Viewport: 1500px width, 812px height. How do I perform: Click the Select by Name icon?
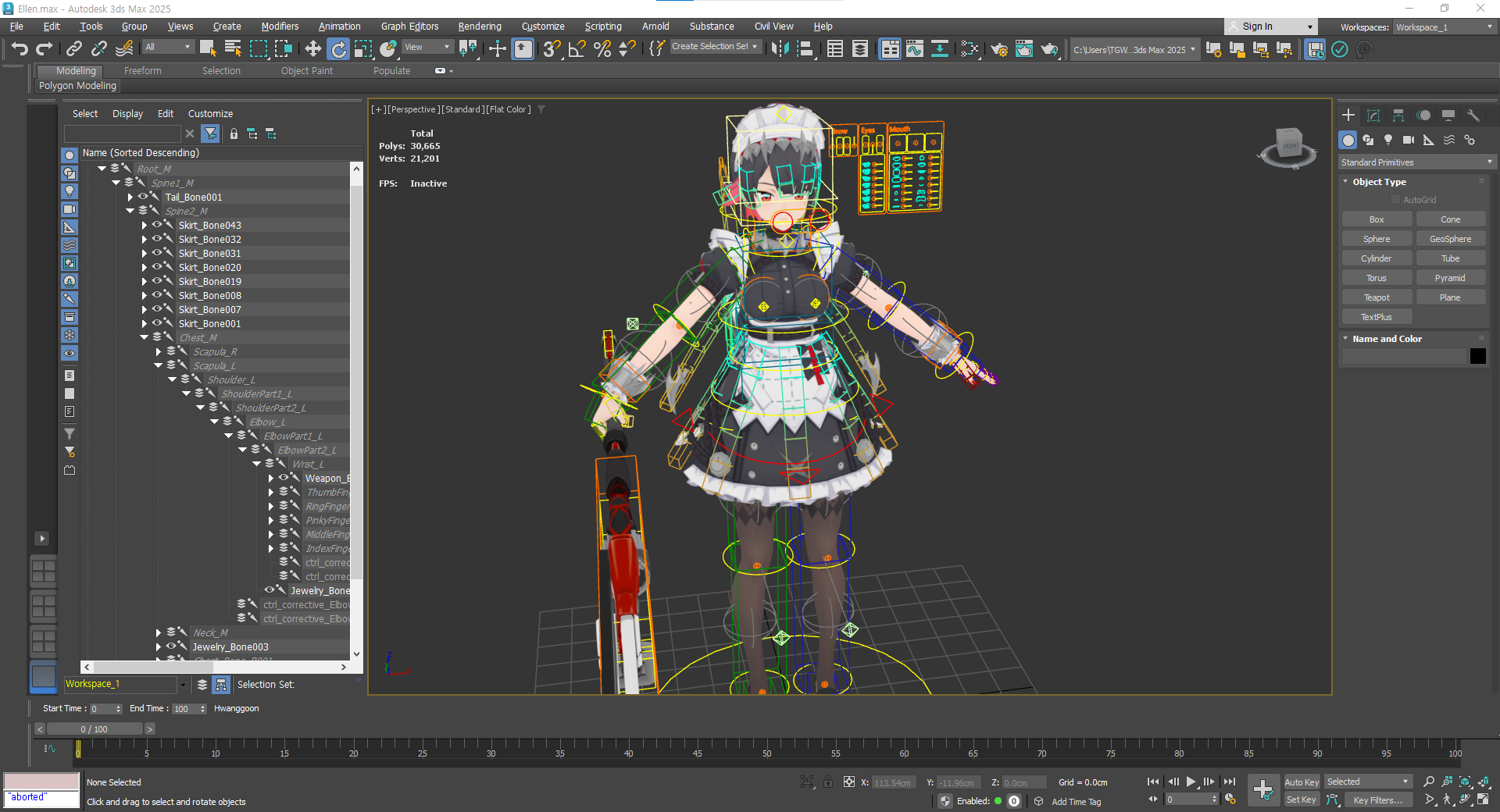(233, 49)
